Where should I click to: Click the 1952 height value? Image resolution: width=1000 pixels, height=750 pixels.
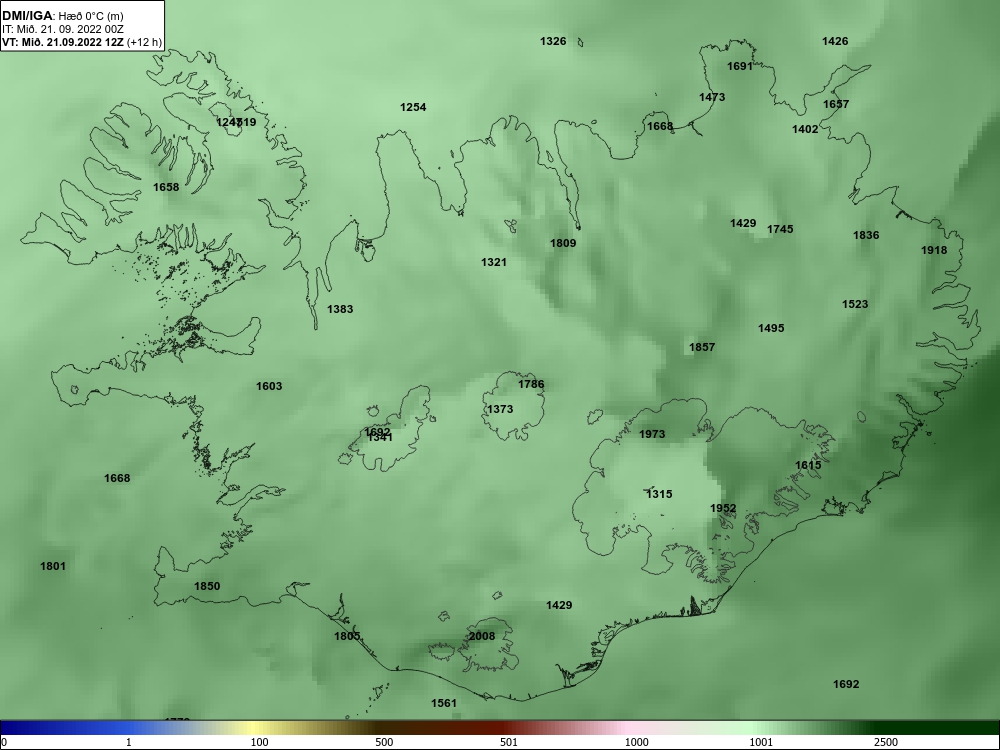click(x=723, y=509)
